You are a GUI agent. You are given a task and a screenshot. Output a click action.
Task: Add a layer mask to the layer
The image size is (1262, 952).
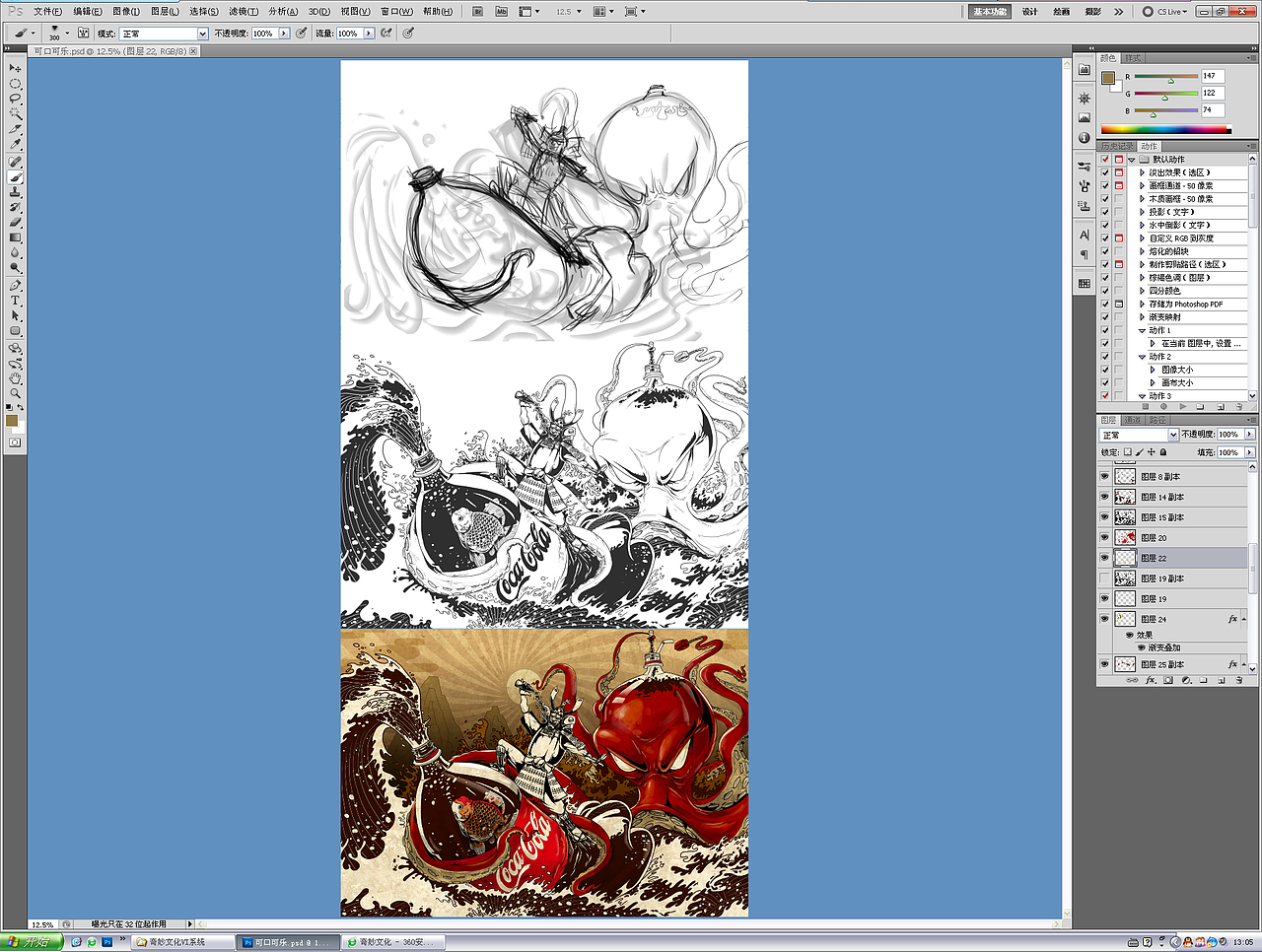point(1168,680)
